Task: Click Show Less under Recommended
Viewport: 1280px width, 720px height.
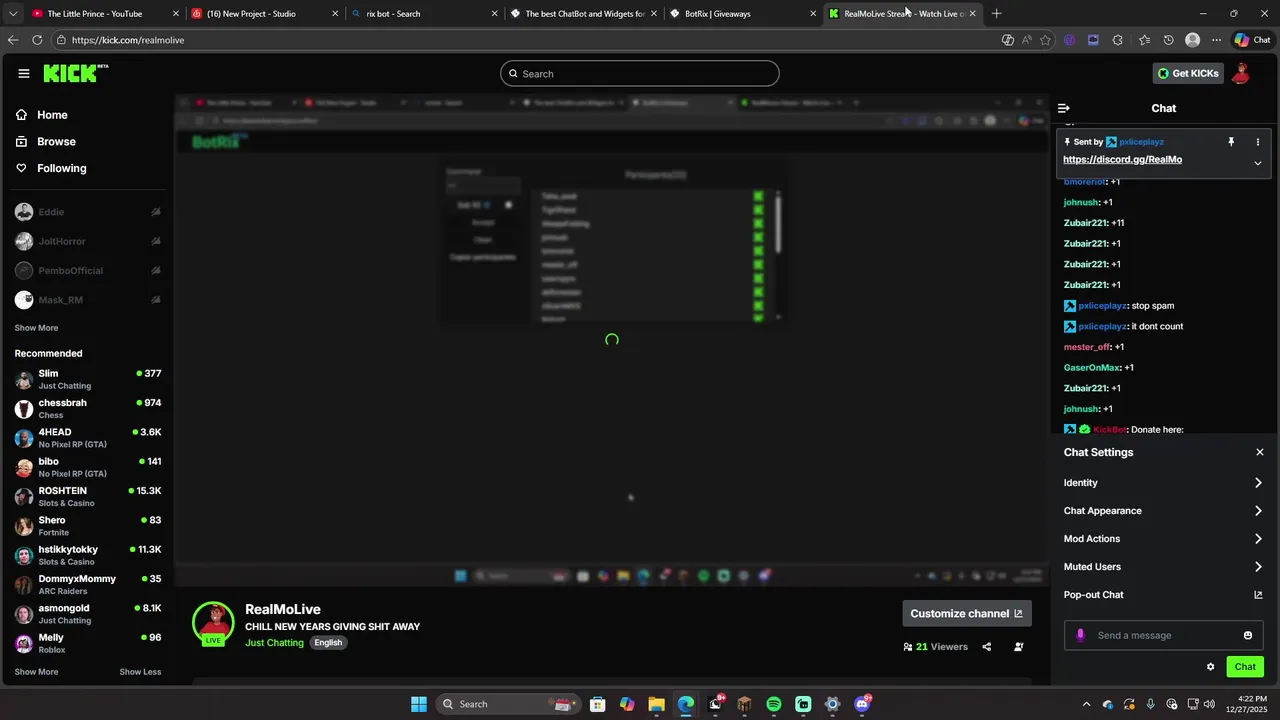Action: (140, 672)
